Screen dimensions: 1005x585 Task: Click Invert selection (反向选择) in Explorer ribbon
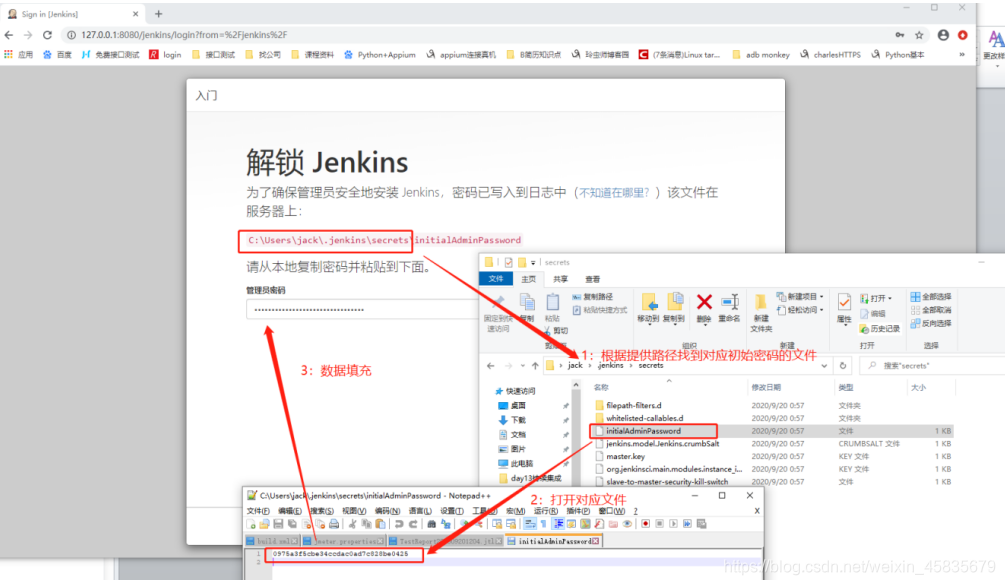(931, 324)
